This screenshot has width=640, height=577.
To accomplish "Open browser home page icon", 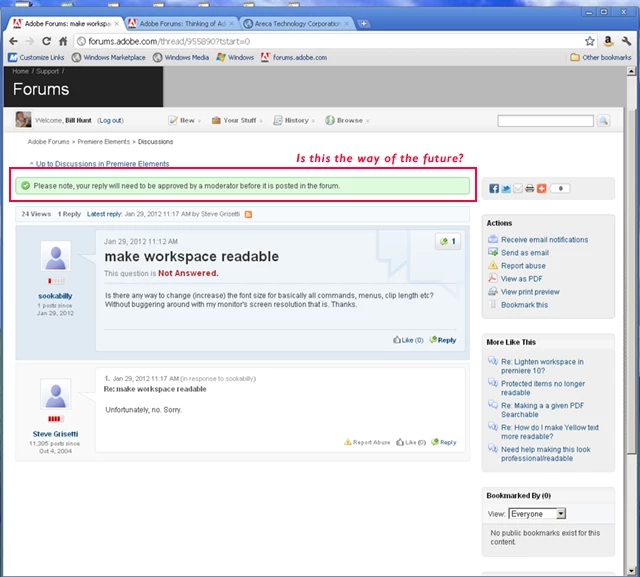I will point(63,41).
